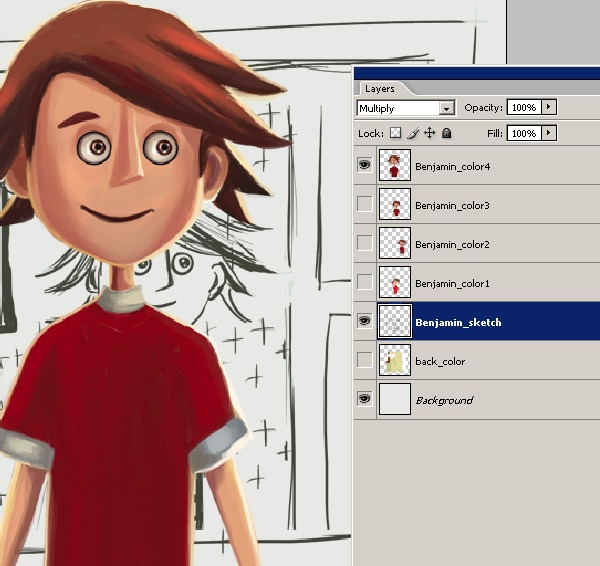Select the Layers tab

(380, 89)
